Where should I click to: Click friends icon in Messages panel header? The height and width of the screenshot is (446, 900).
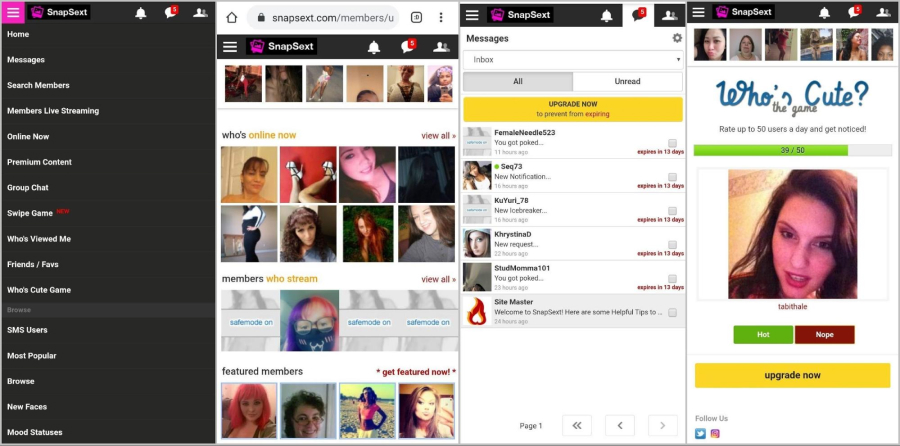coord(669,15)
